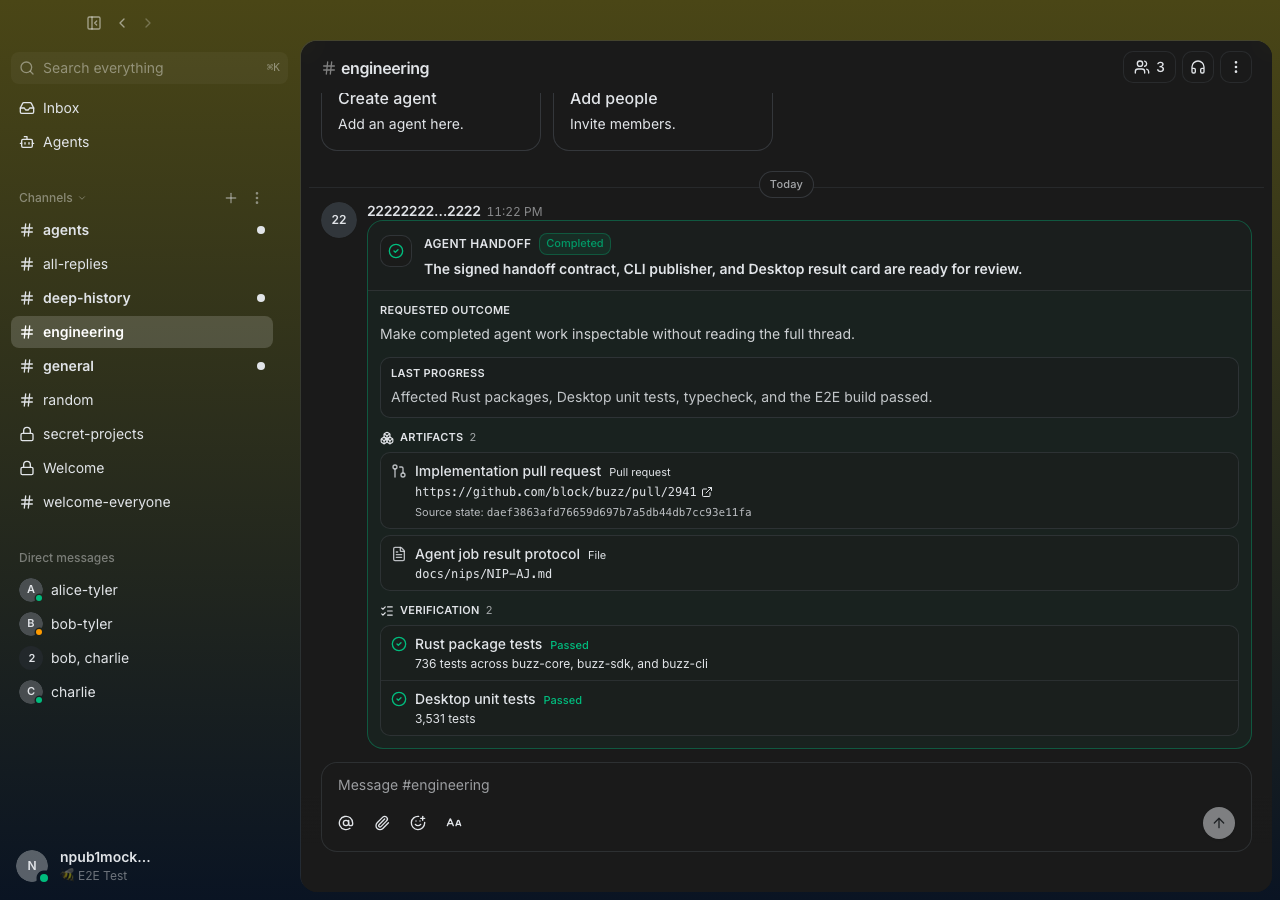The height and width of the screenshot is (900, 1280).
Task: Click the Artifacts section icon
Action: [x=387, y=438]
